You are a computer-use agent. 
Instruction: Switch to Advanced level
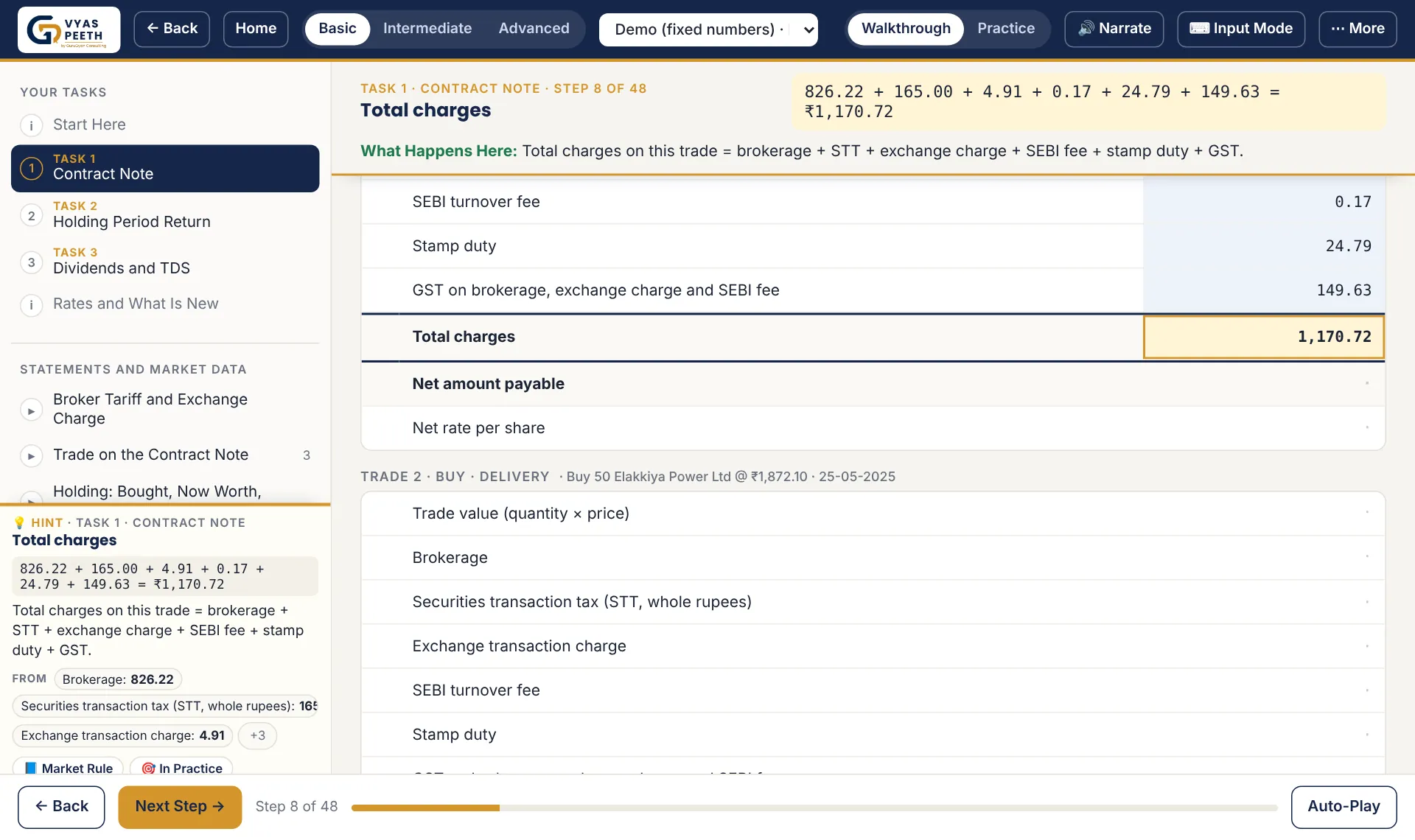[534, 29]
